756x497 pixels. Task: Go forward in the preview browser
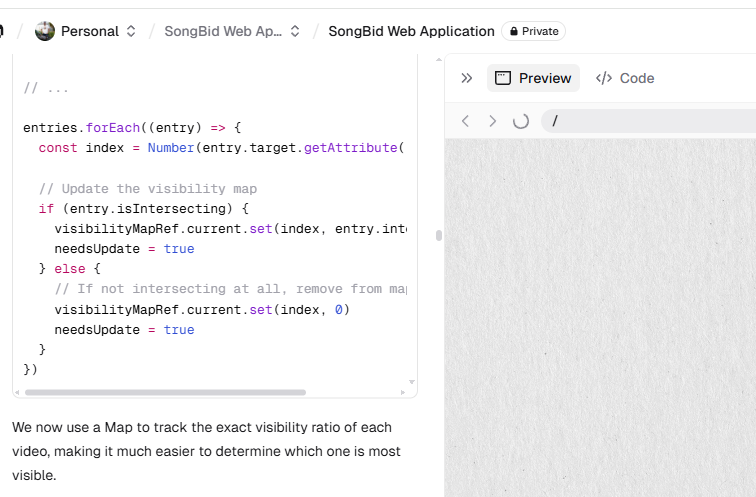click(x=492, y=121)
